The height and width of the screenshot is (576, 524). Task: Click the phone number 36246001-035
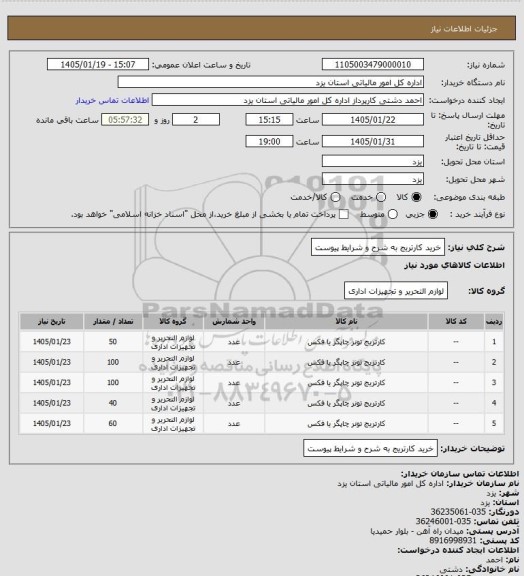pos(443,521)
